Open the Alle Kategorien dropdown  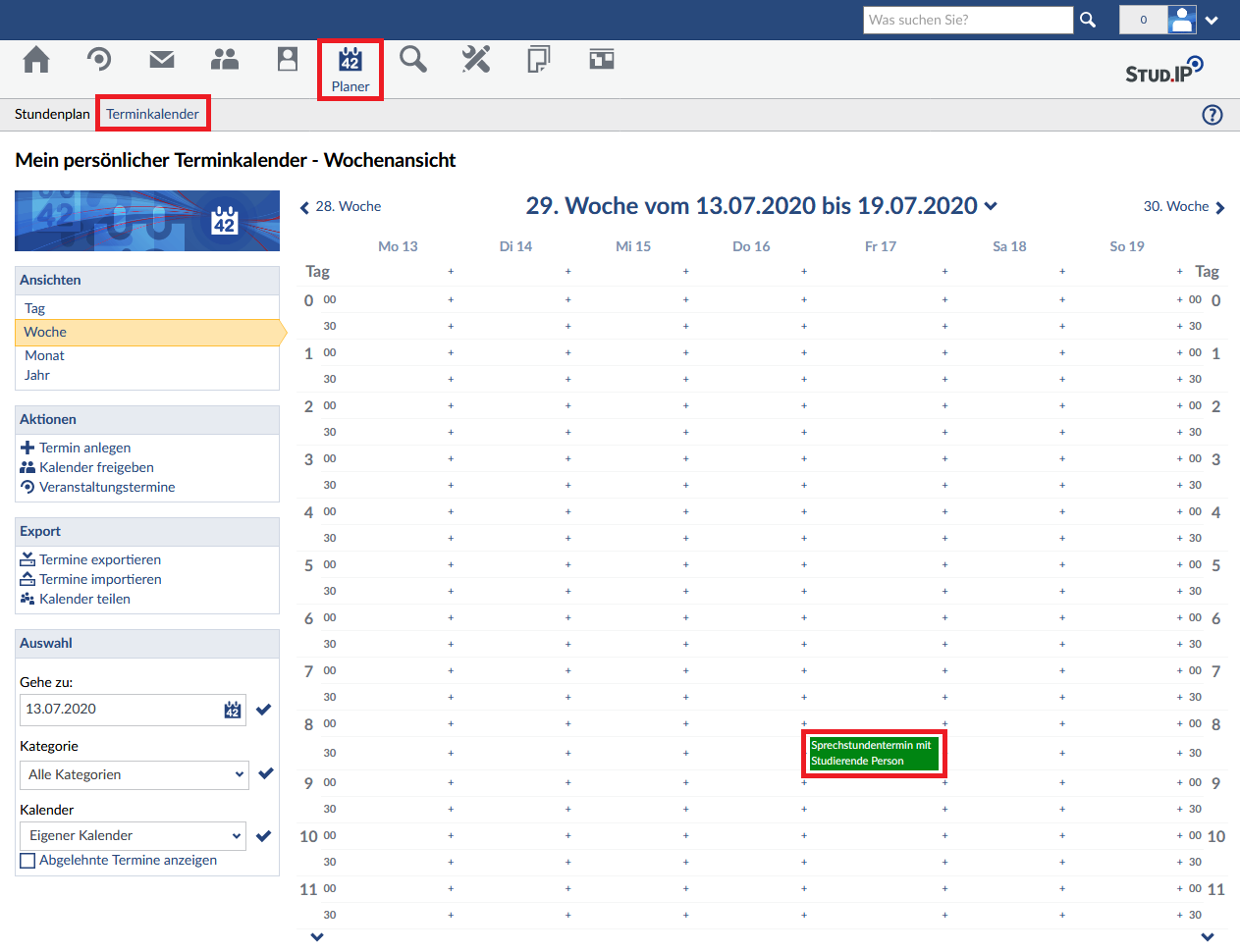(x=134, y=774)
